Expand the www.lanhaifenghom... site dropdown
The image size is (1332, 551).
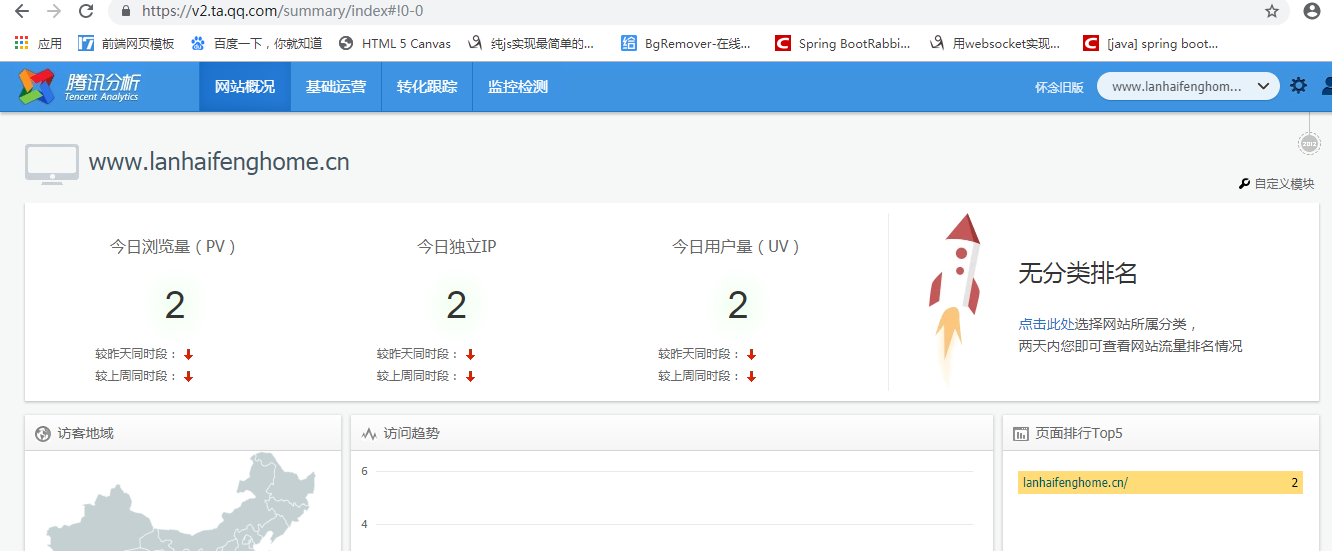tap(1188, 87)
